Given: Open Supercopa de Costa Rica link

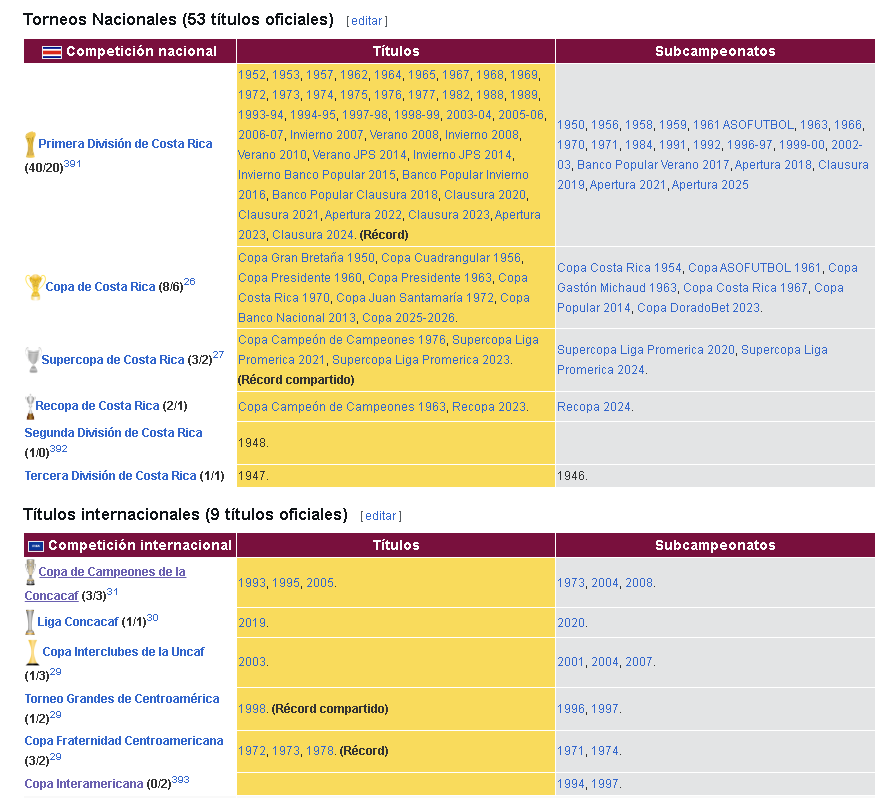Looking at the screenshot, I should [113, 360].
